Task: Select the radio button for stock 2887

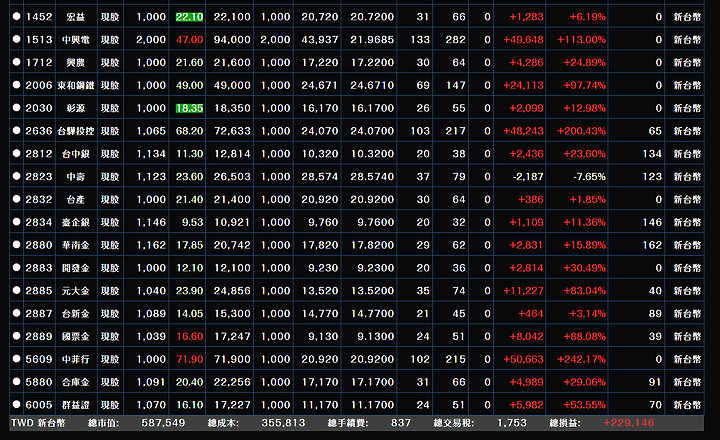Action: click(17, 313)
